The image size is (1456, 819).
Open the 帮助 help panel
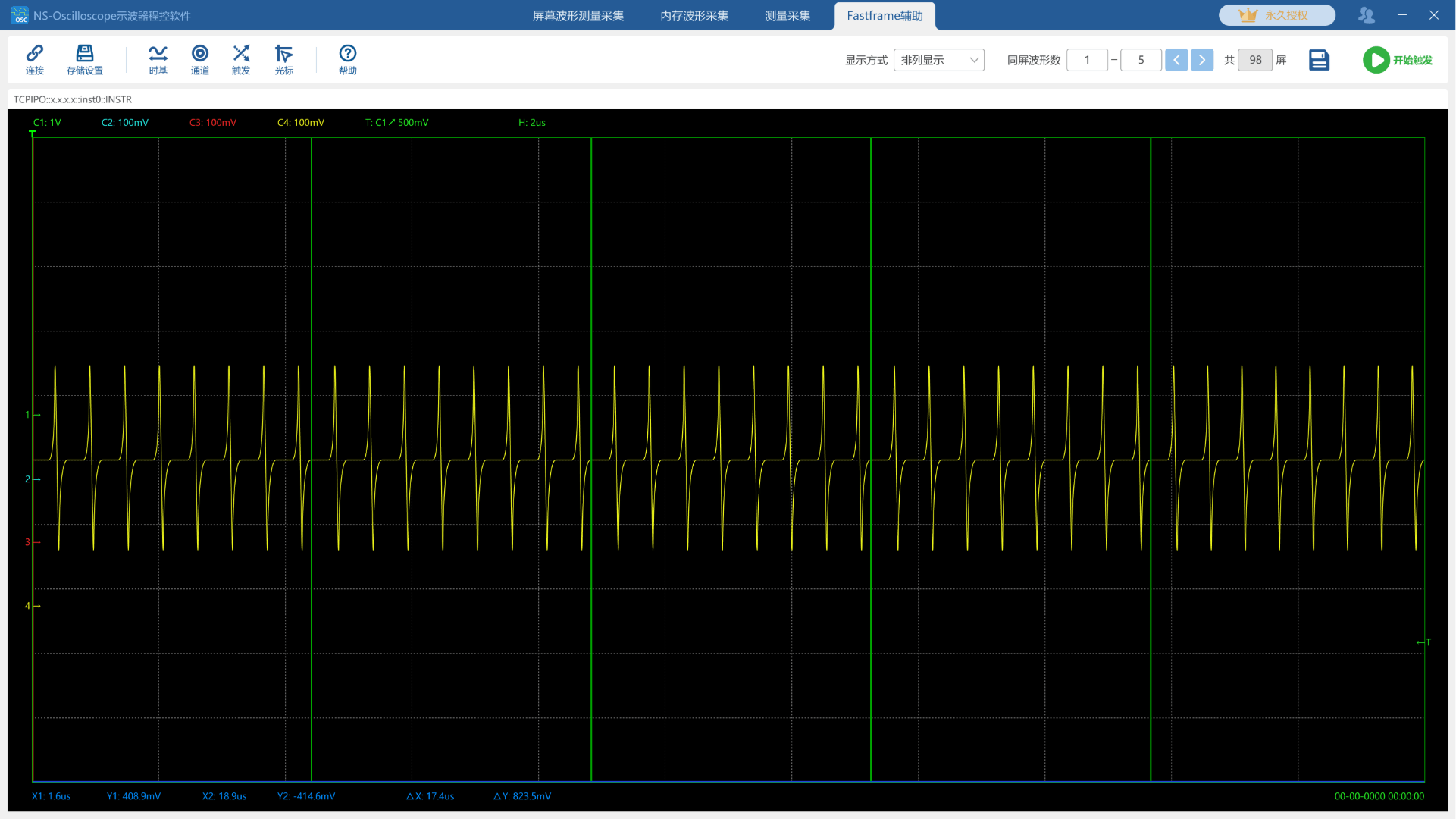pos(348,59)
